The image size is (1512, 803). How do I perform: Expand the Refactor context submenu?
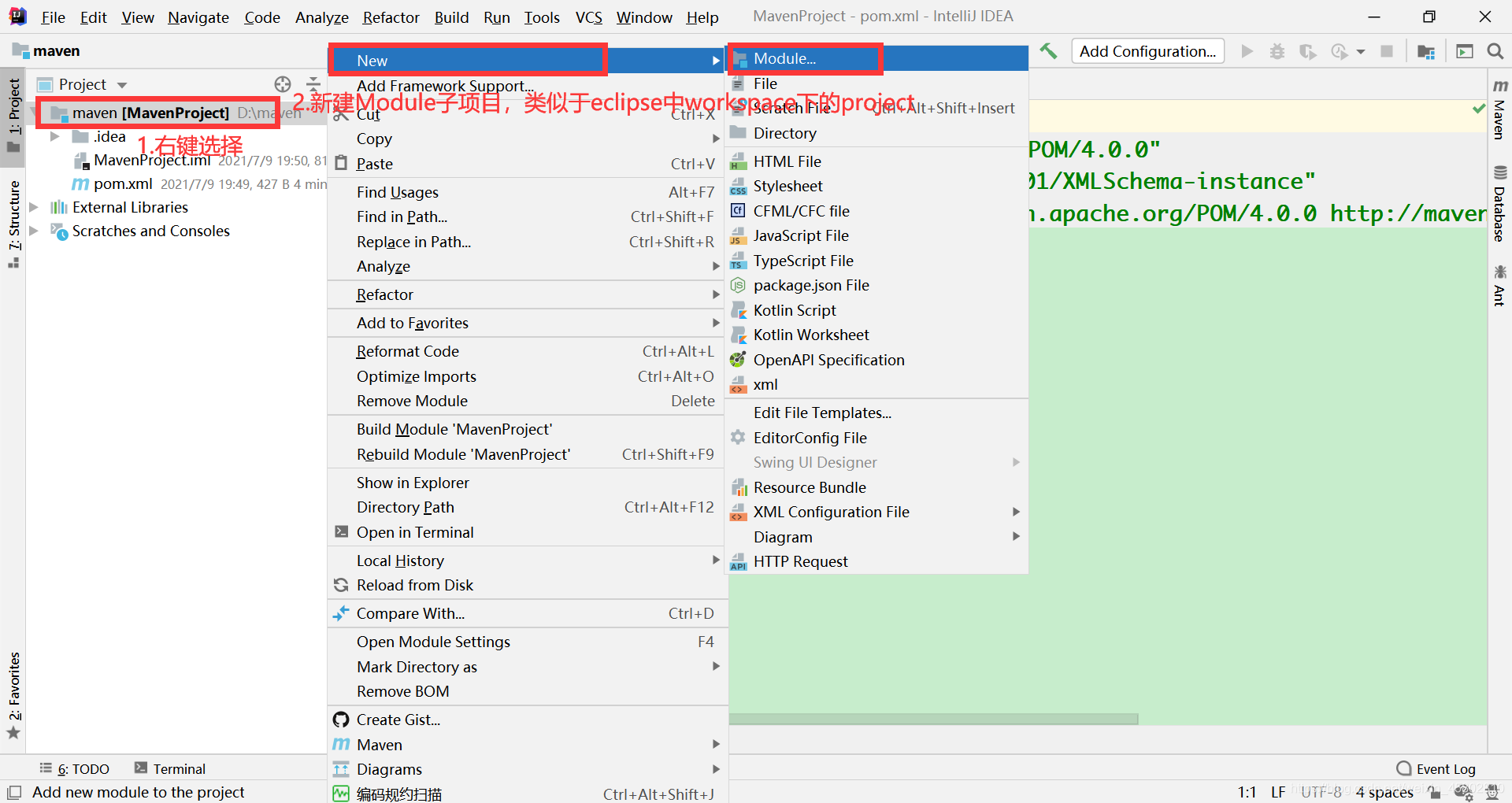[x=526, y=294]
